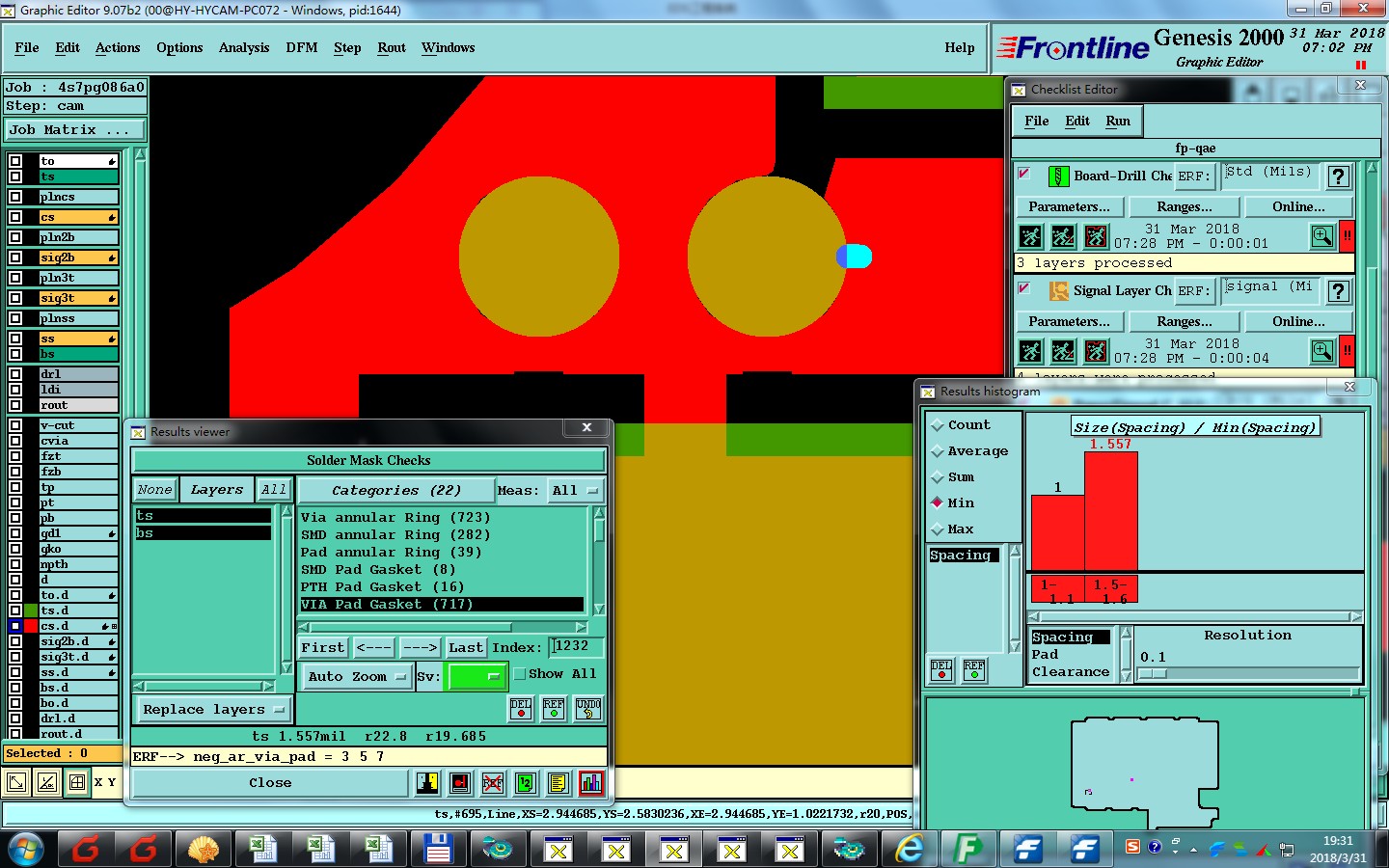
Task: Click the crossed-out REF icon in Results viewer
Action: click(x=493, y=782)
